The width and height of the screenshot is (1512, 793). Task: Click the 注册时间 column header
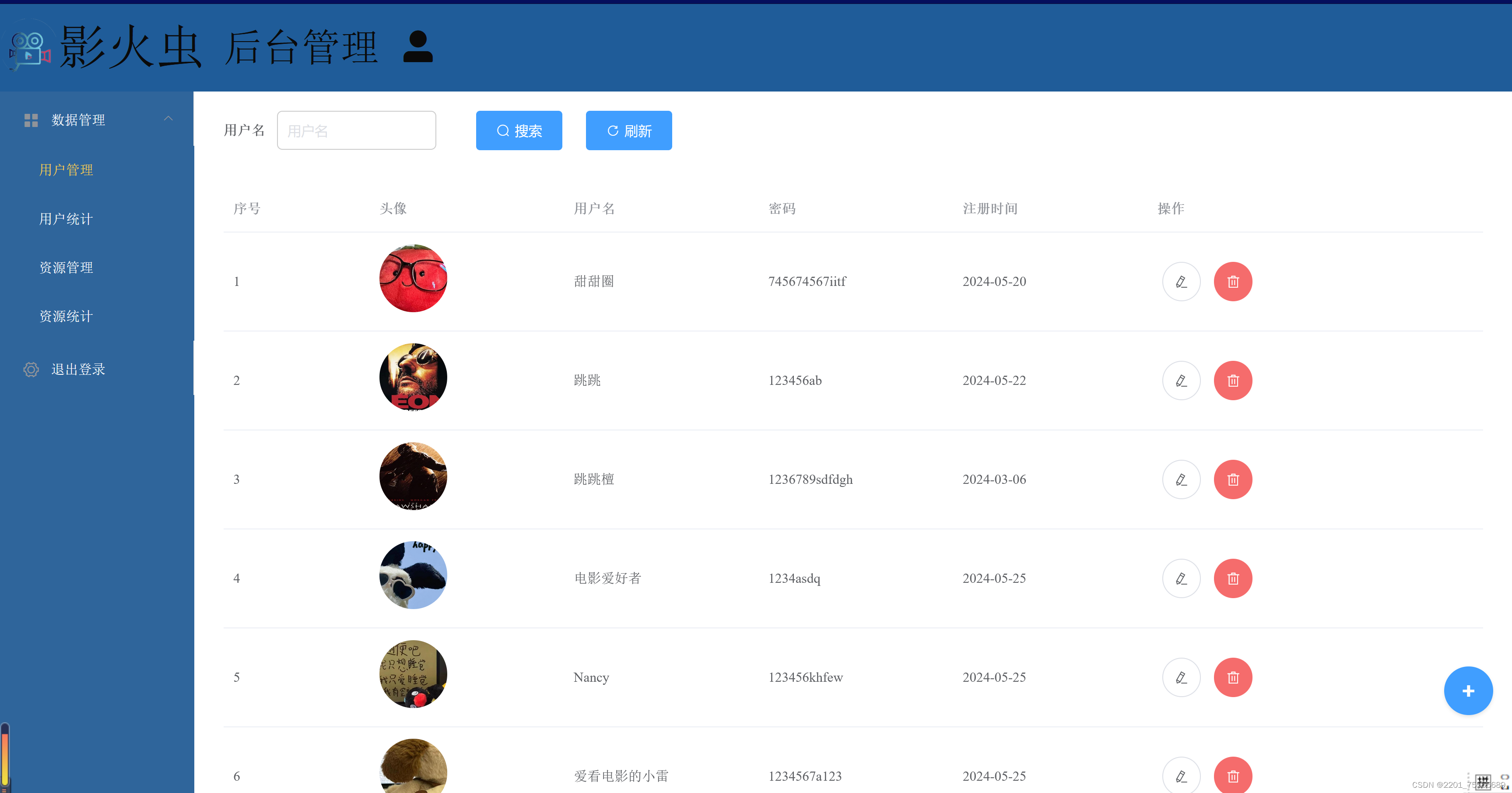(x=990, y=208)
